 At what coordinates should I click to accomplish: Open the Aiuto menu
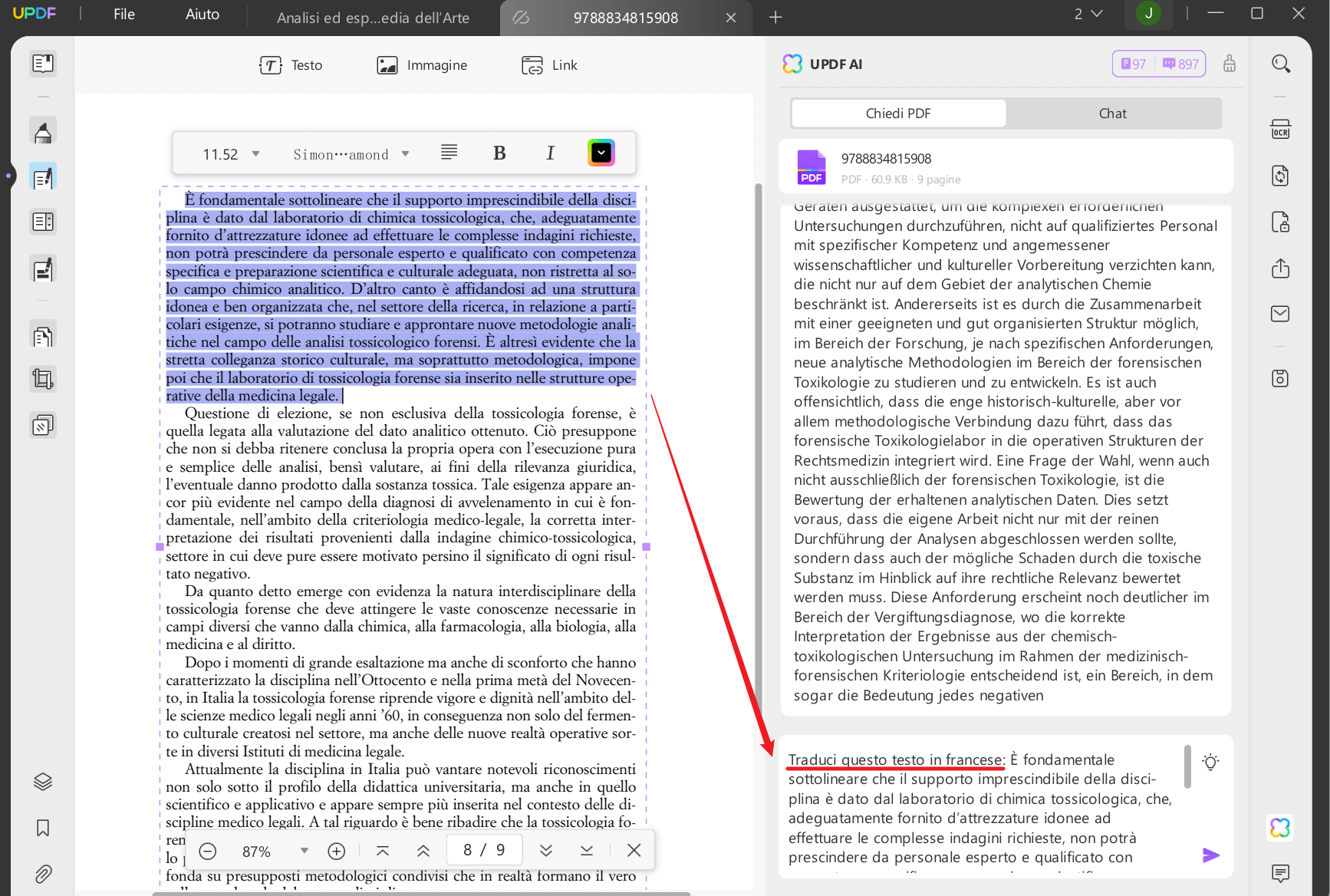coord(202,14)
